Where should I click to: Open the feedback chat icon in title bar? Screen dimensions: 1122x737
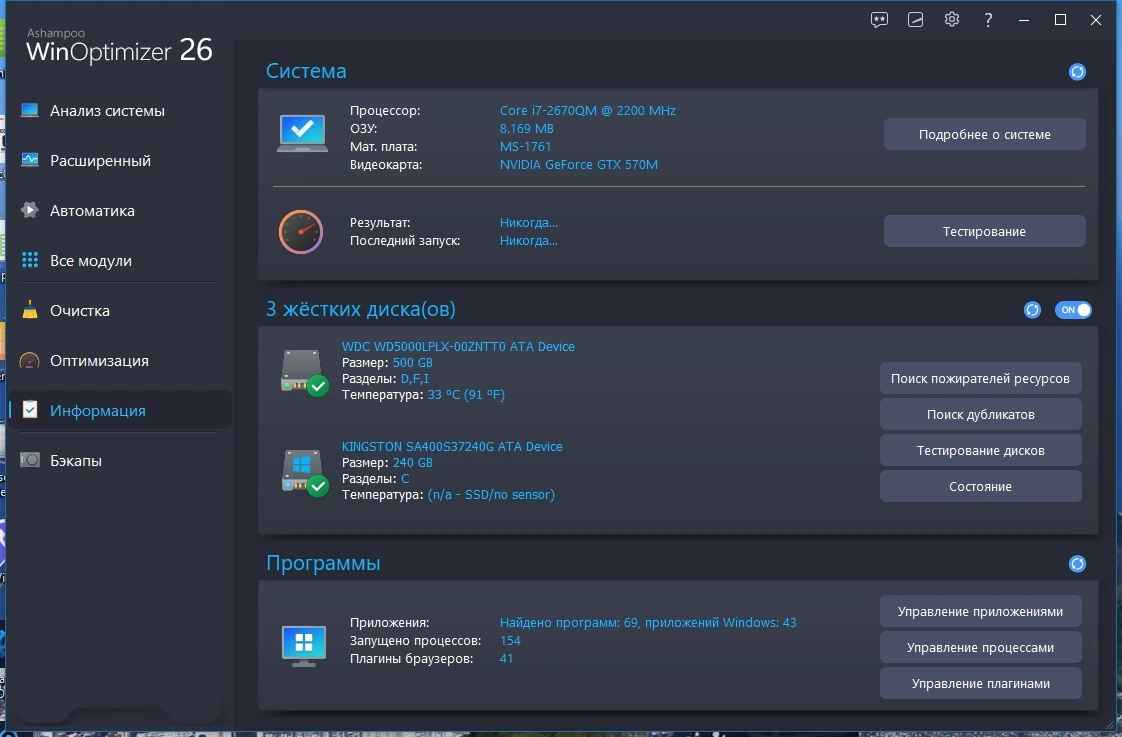click(879, 20)
